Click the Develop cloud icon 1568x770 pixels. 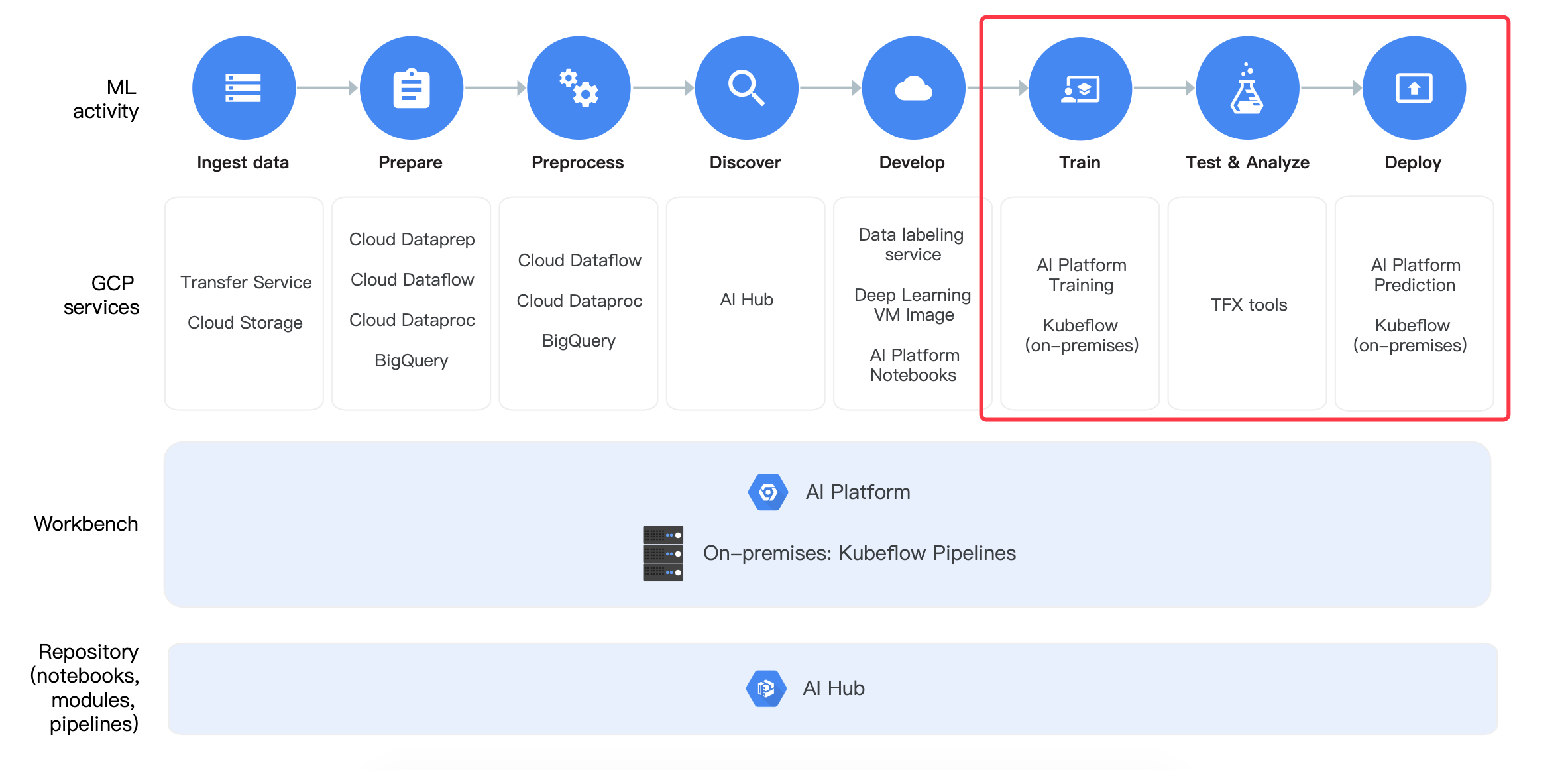tap(913, 88)
